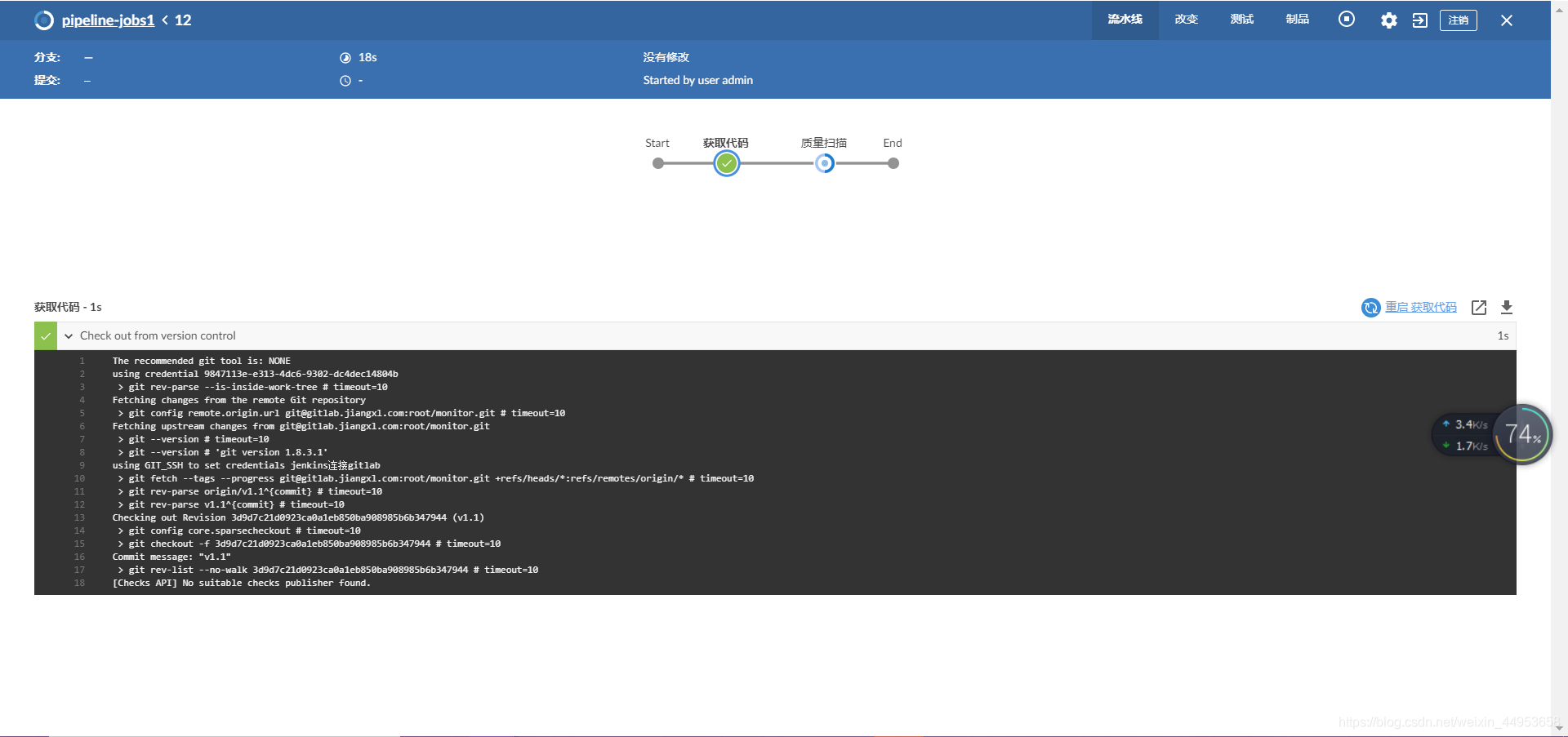This screenshot has width=1568, height=737.
Task: Click the green success checkmark of step
Action: click(x=46, y=336)
